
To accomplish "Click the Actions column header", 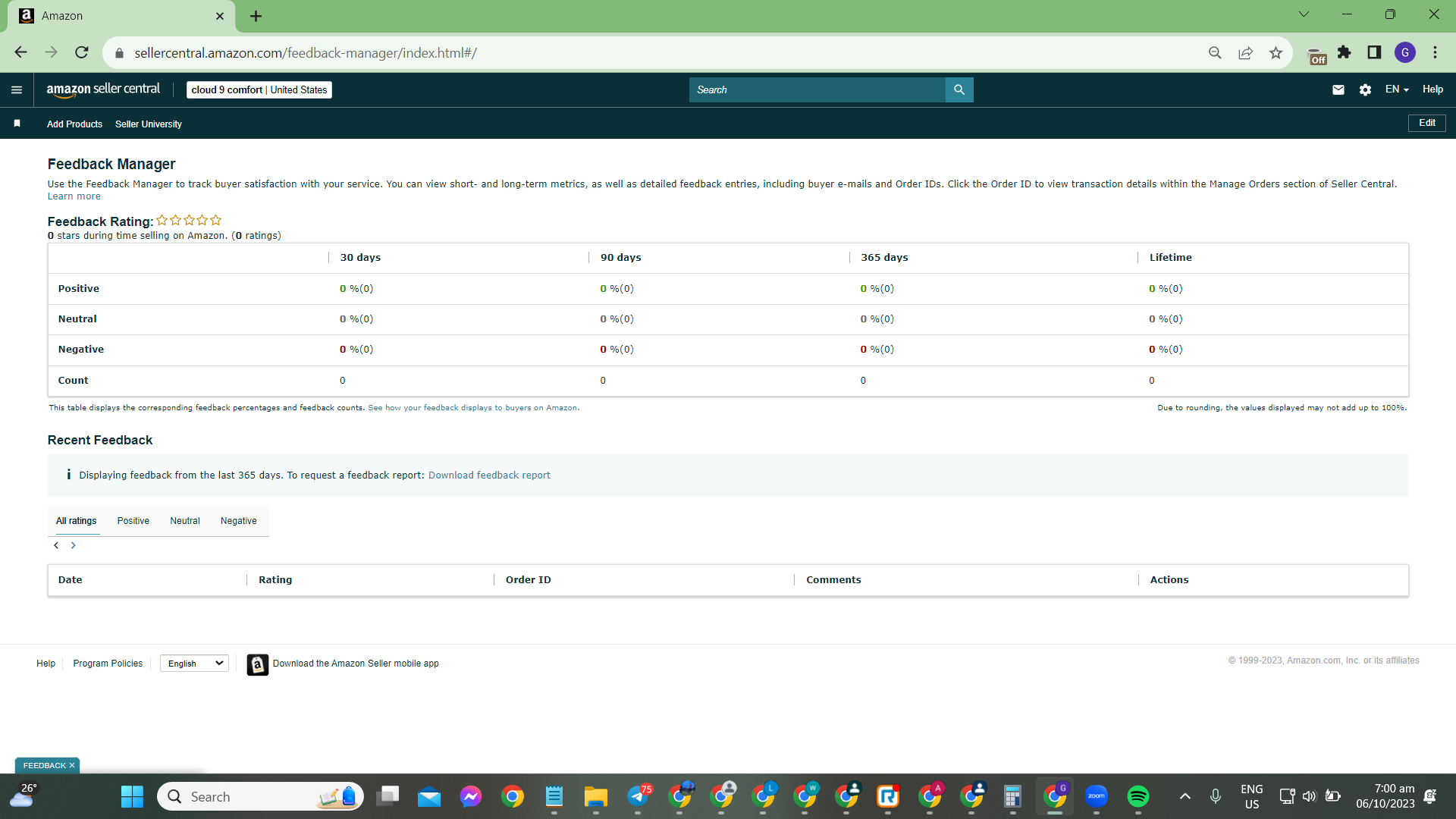I will (1169, 580).
